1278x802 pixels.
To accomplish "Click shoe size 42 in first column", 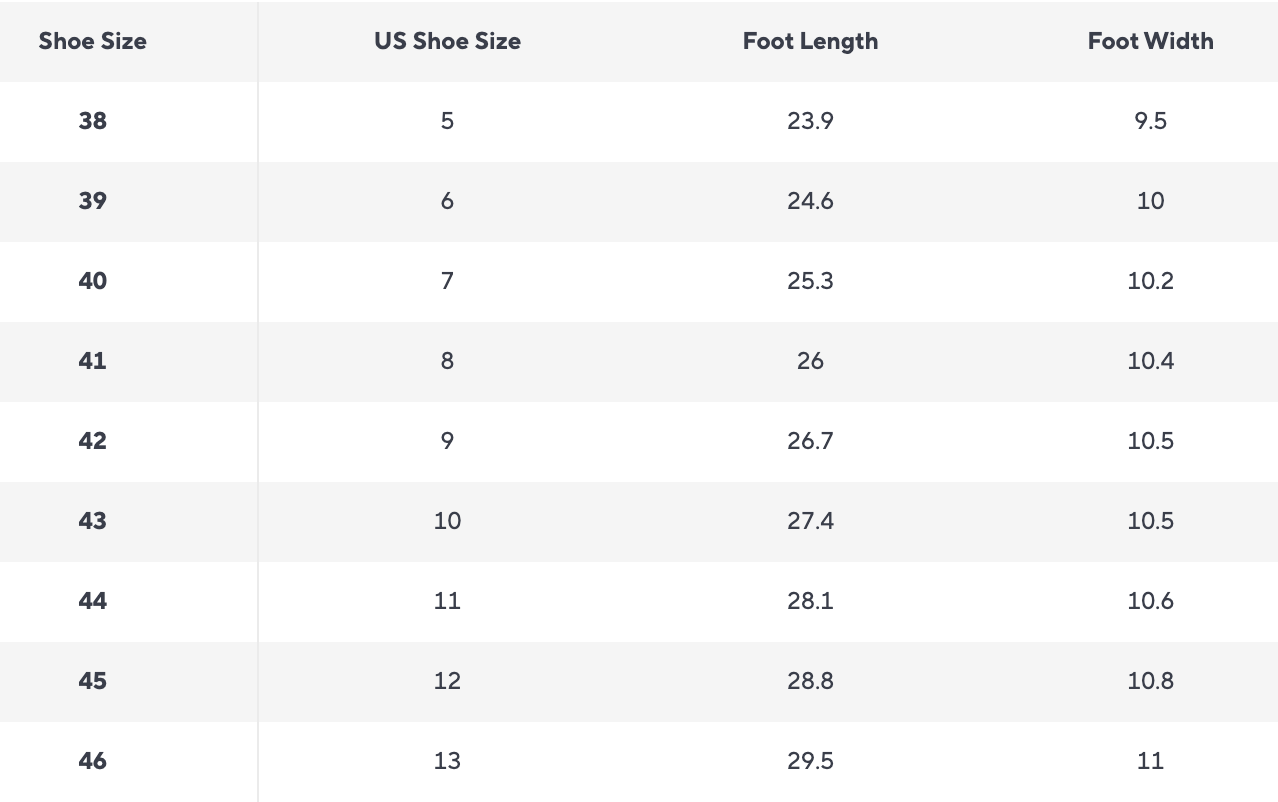I will 92,441.
